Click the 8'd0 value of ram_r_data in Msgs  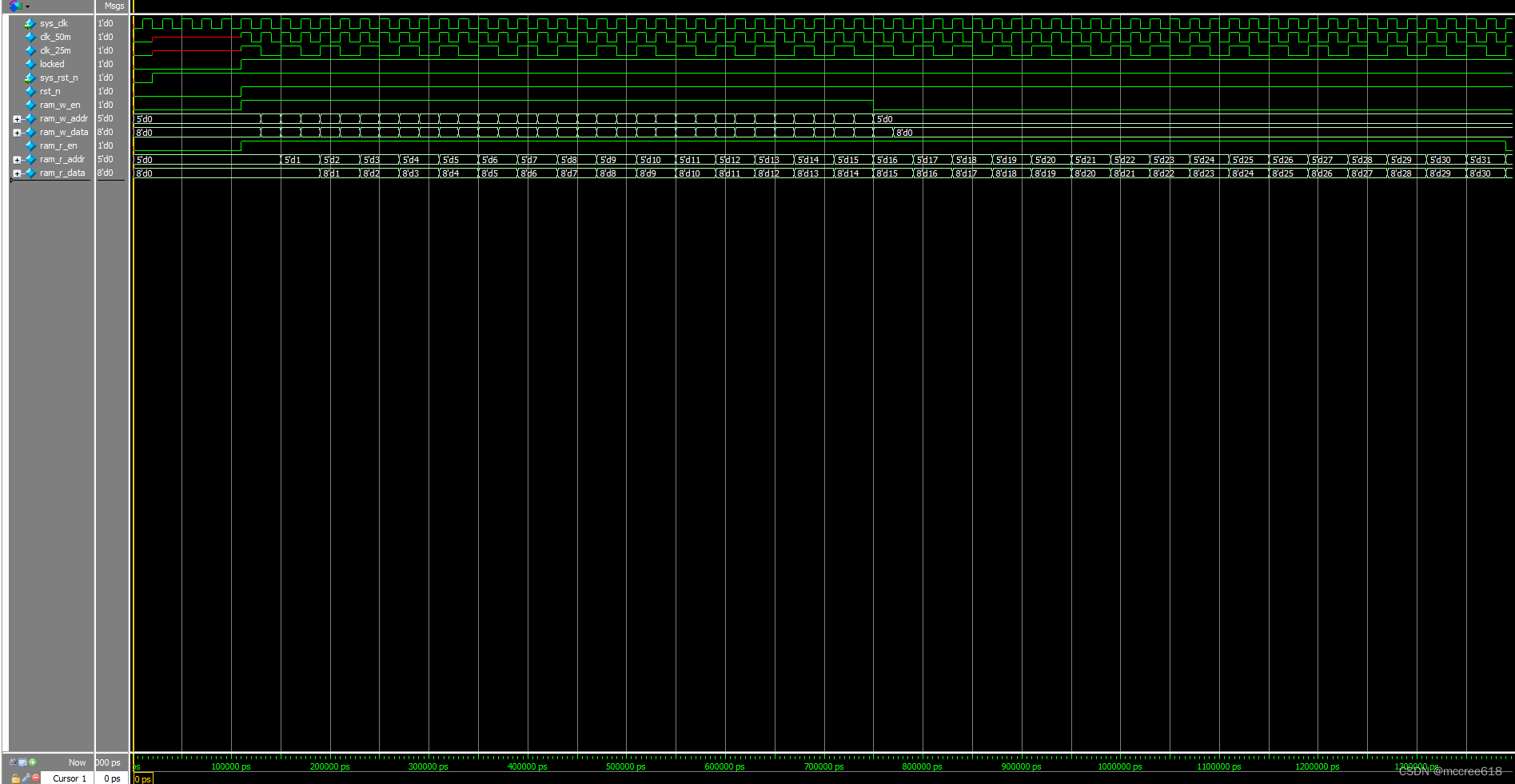pos(106,173)
